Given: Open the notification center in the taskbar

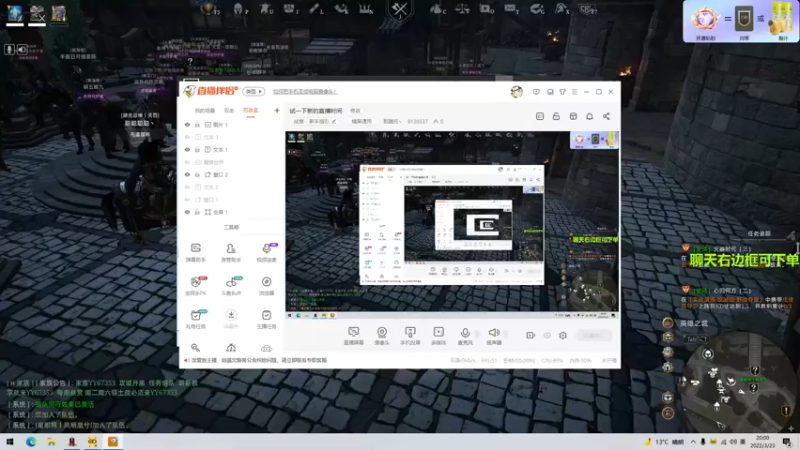Looking at the screenshot, I should tap(787, 442).
